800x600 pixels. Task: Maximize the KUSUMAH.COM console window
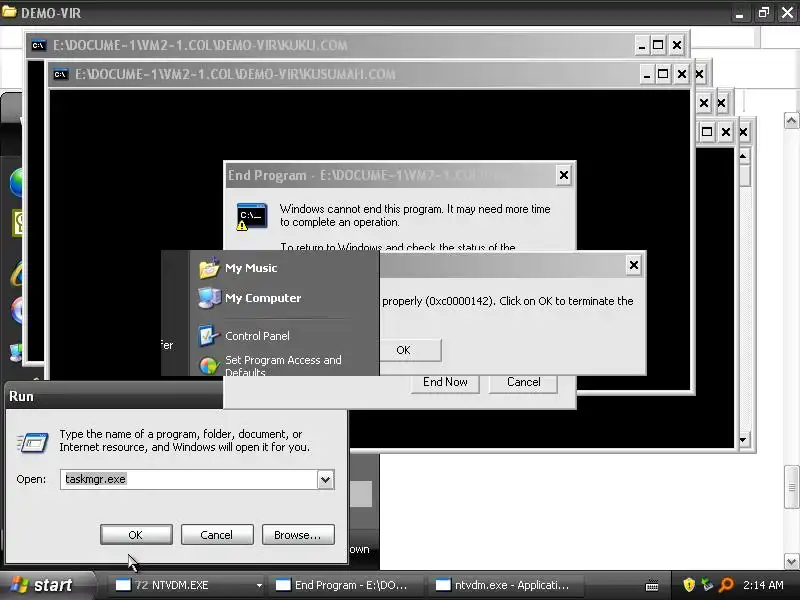point(663,74)
